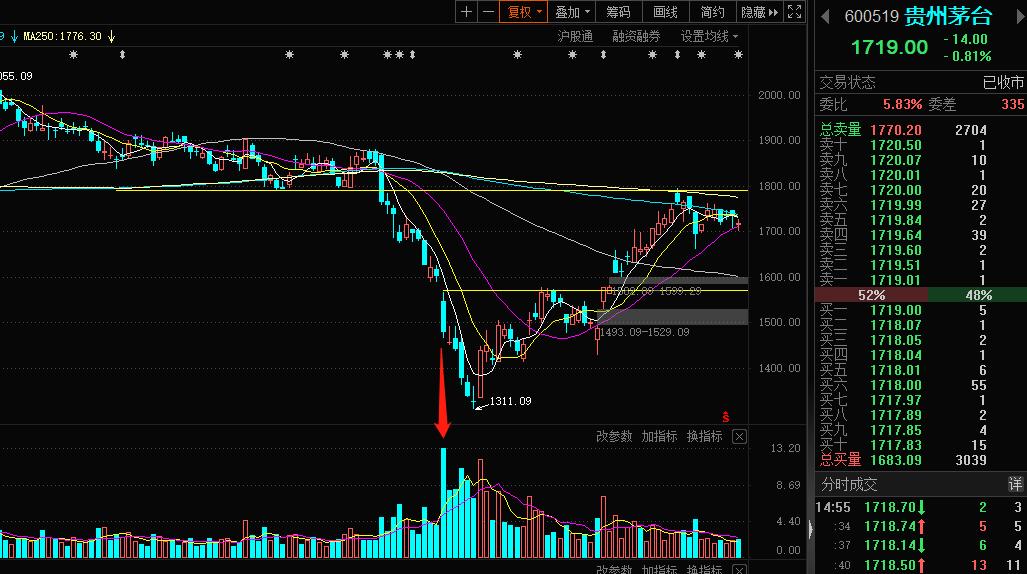
Task: Zoom out the chart with minus icon
Action: pos(488,12)
